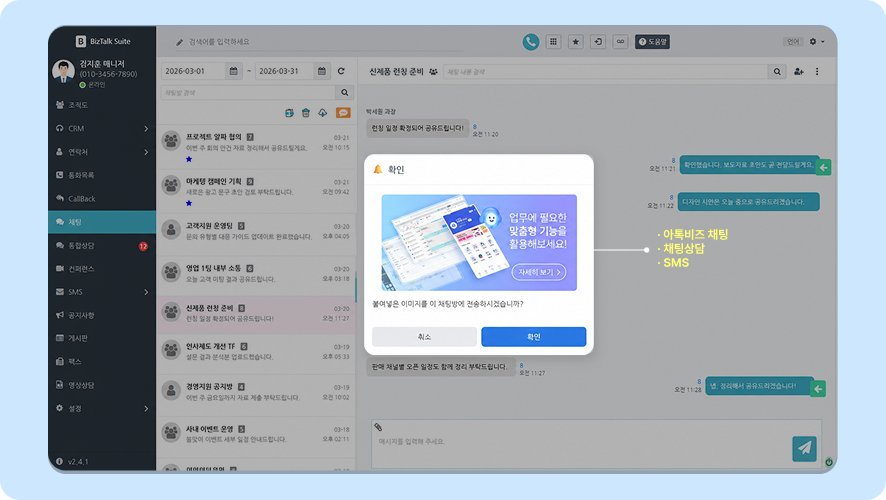Click the paper plane send message button
The width and height of the screenshot is (886, 500).
coord(804,449)
